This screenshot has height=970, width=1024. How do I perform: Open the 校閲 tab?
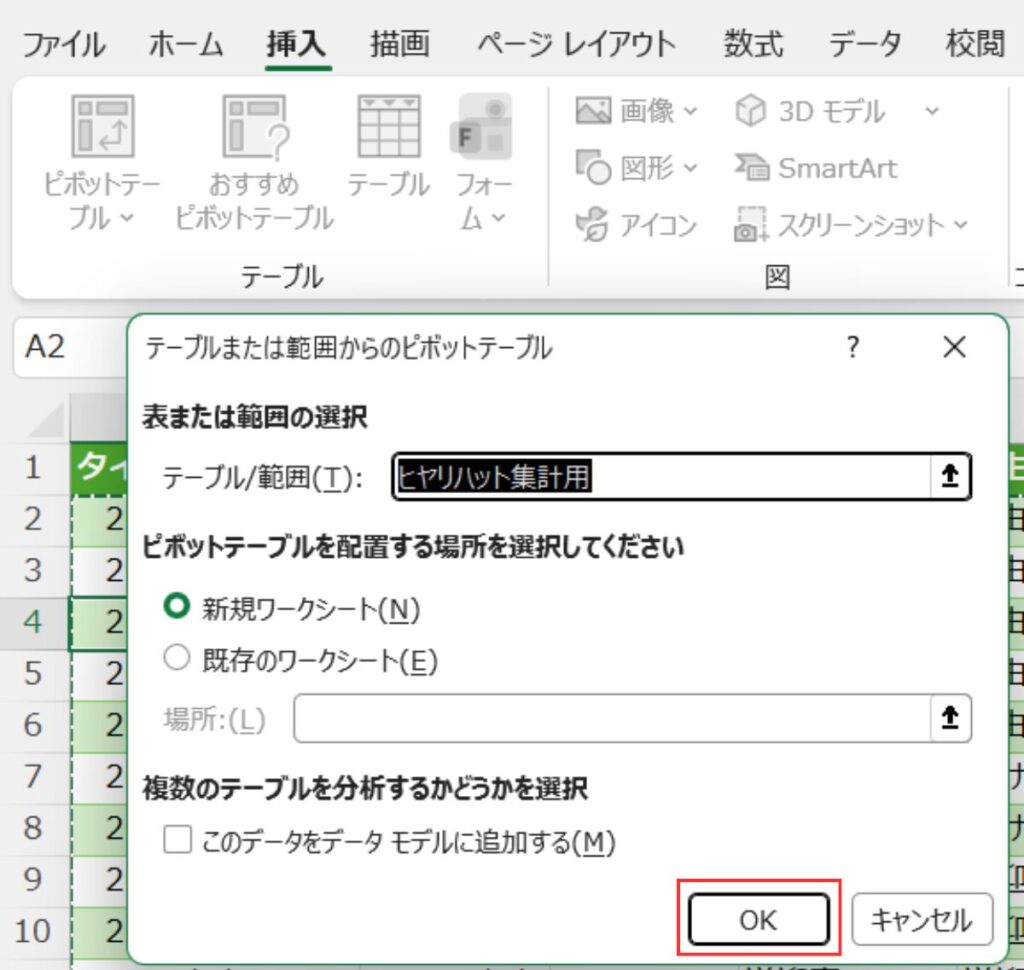(975, 44)
